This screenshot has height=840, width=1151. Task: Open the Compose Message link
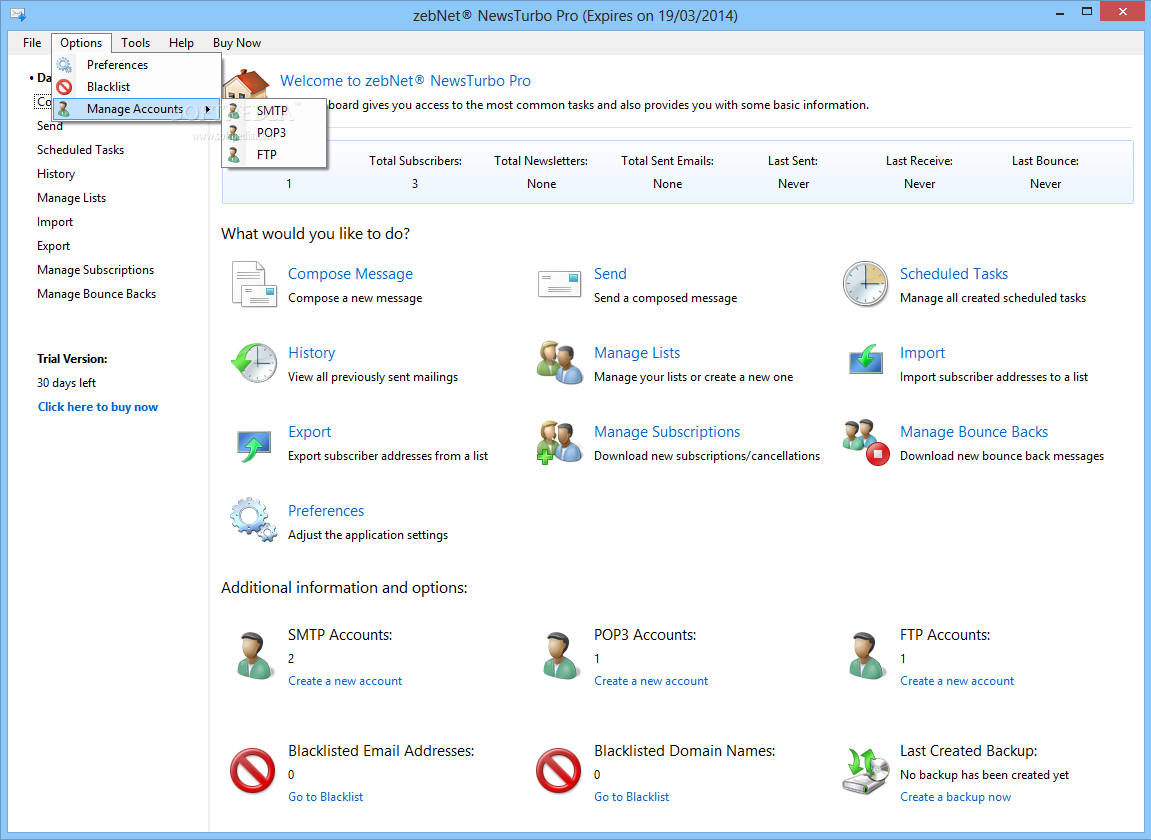[350, 274]
